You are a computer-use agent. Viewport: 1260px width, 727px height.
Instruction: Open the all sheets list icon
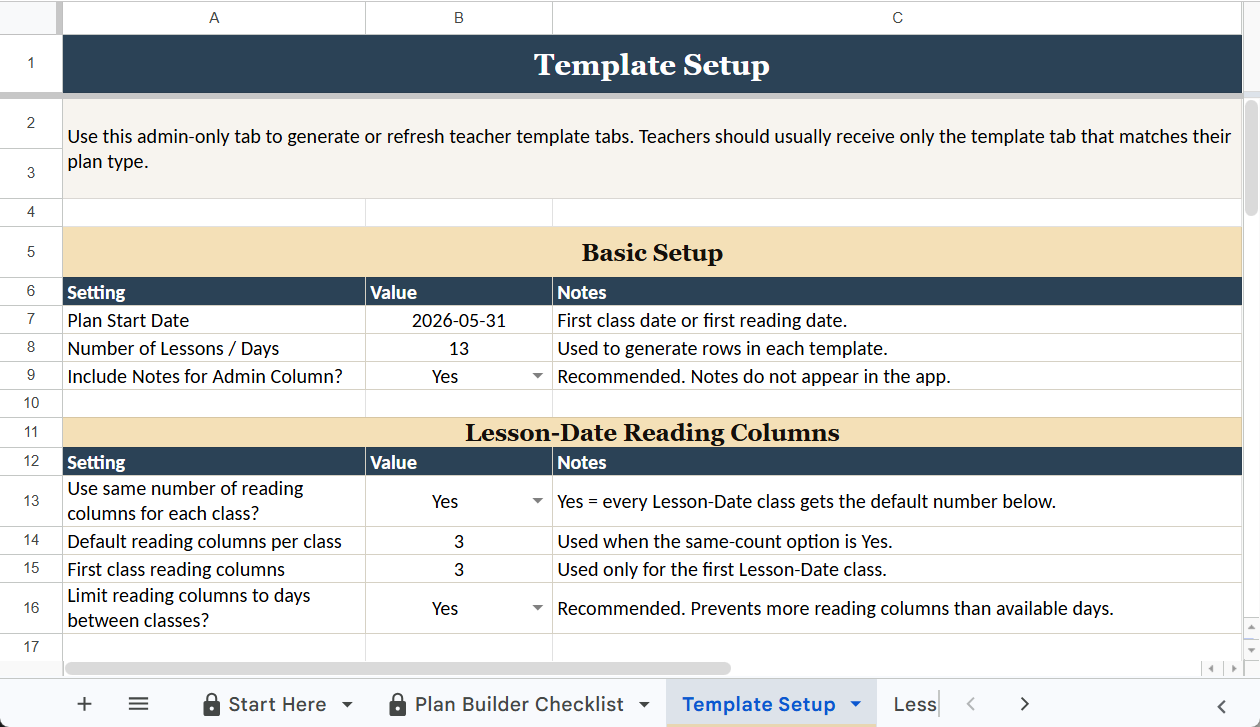[139, 704]
